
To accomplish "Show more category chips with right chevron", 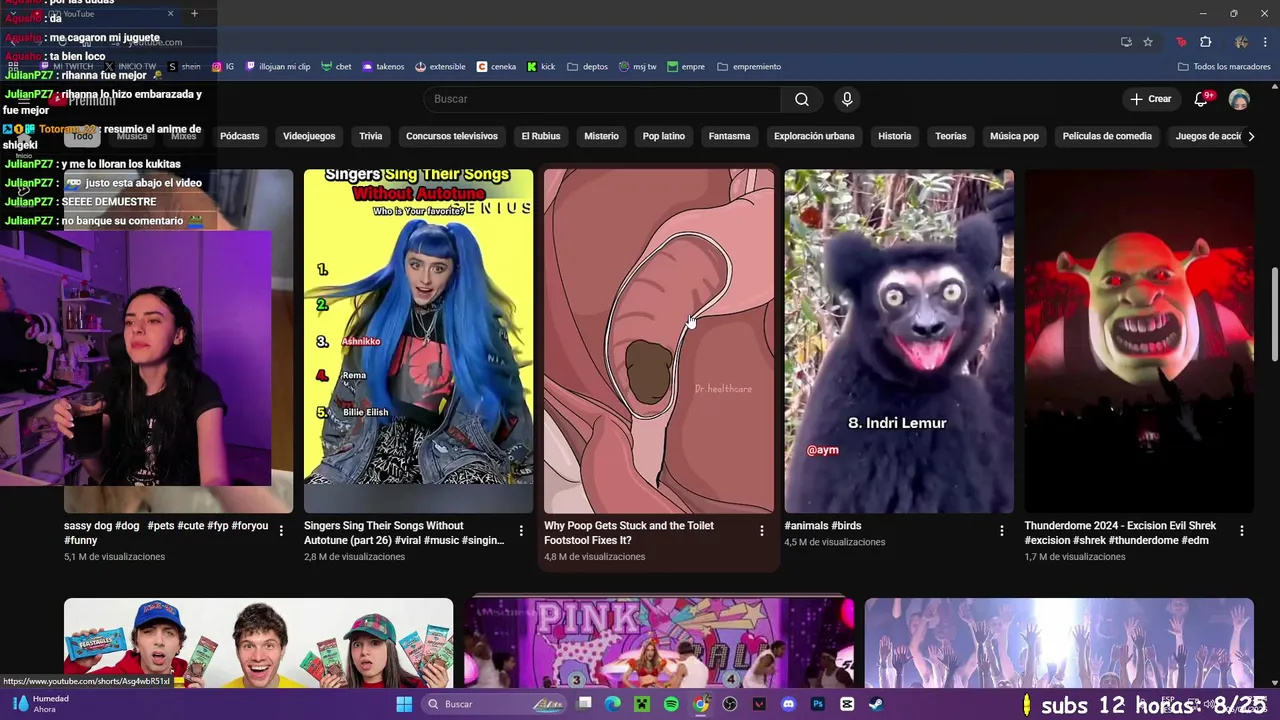I will click(x=1251, y=136).
